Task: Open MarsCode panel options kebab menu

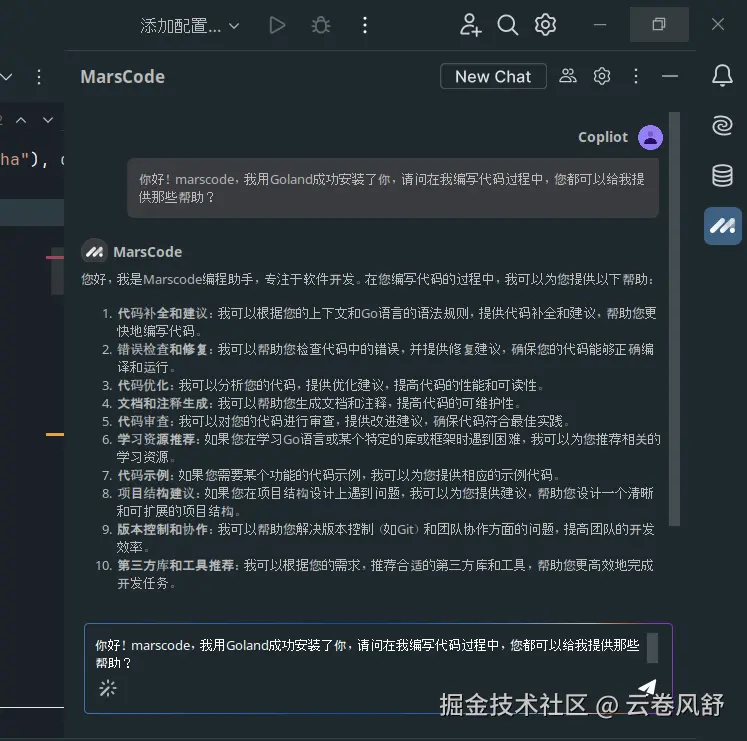Action: pos(636,76)
